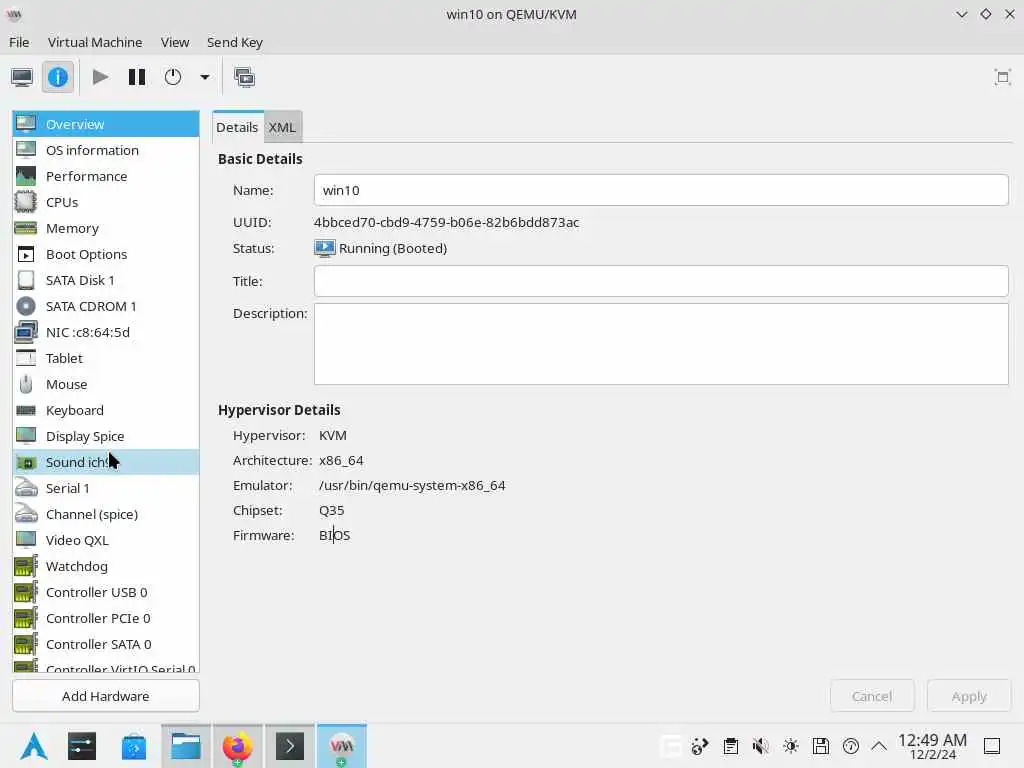Click Add Hardware button
The height and width of the screenshot is (768, 1024).
click(x=106, y=696)
